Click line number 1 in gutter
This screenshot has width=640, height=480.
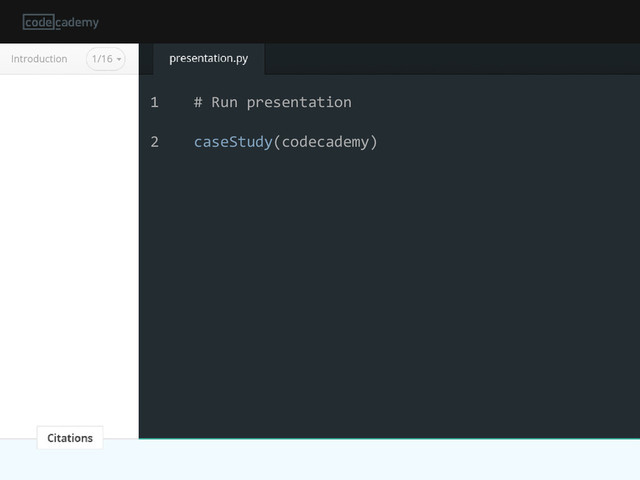(x=154, y=102)
